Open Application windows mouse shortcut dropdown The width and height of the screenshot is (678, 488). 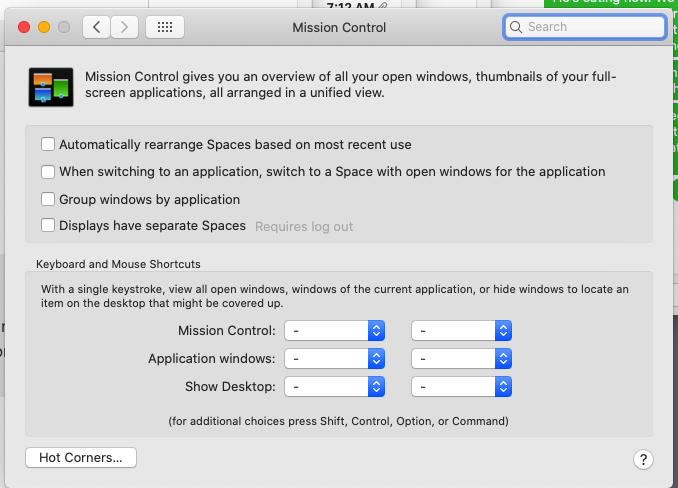pos(461,359)
